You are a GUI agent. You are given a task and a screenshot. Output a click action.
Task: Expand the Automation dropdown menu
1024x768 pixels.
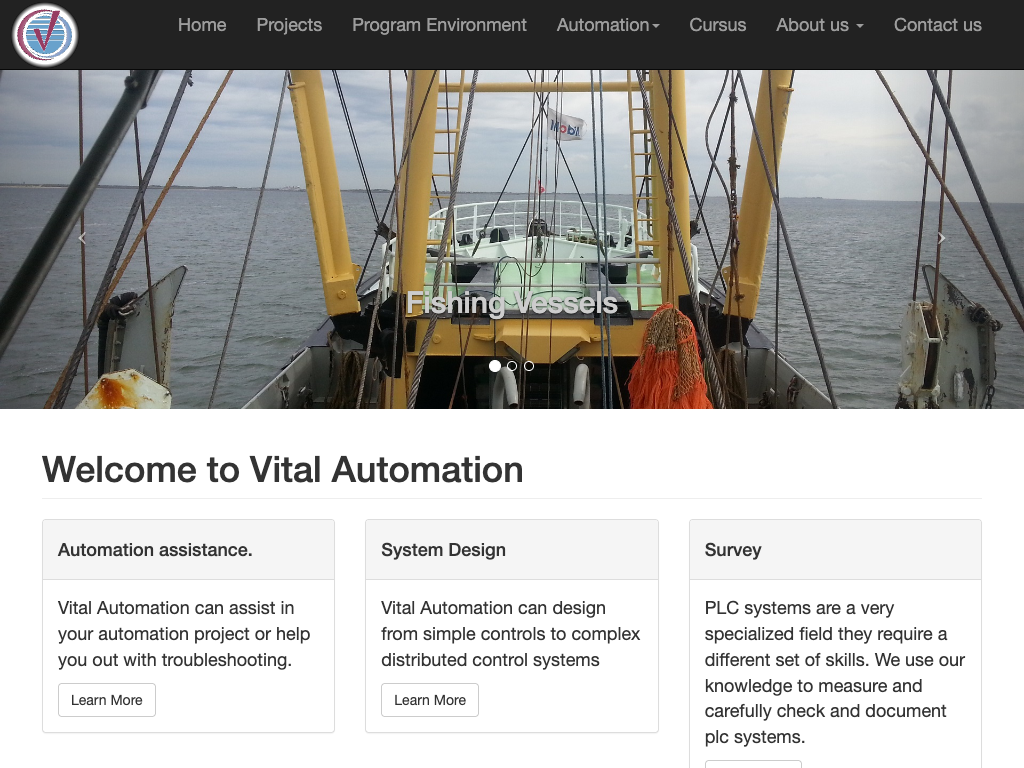point(608,25)
